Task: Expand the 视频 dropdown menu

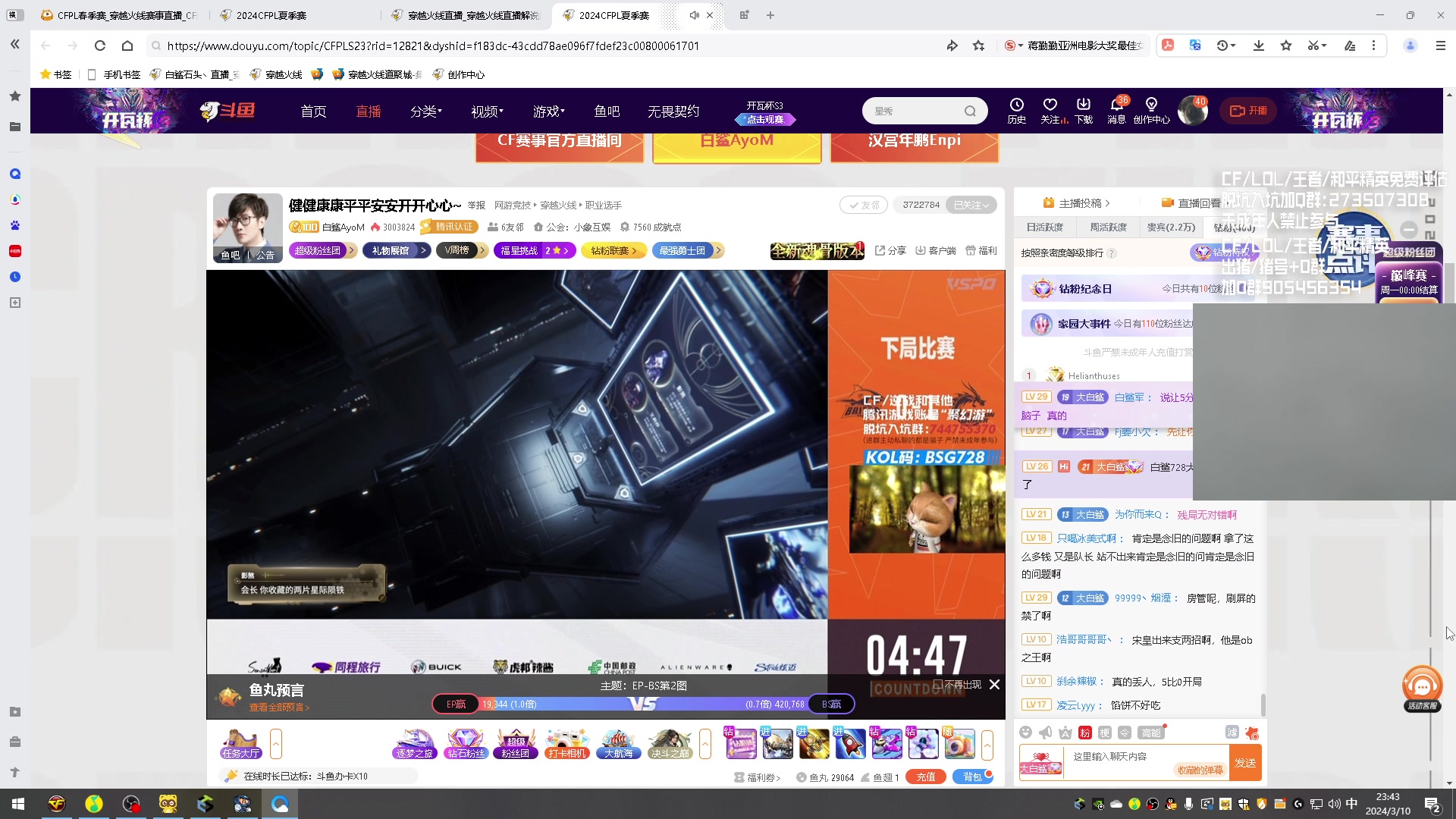Action: click(x=486, y=111)
